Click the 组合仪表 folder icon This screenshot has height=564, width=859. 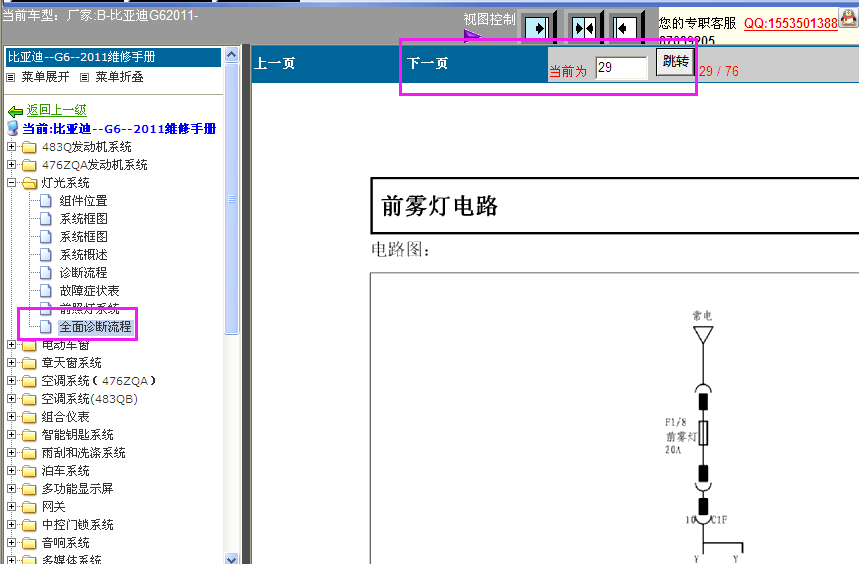29,417
